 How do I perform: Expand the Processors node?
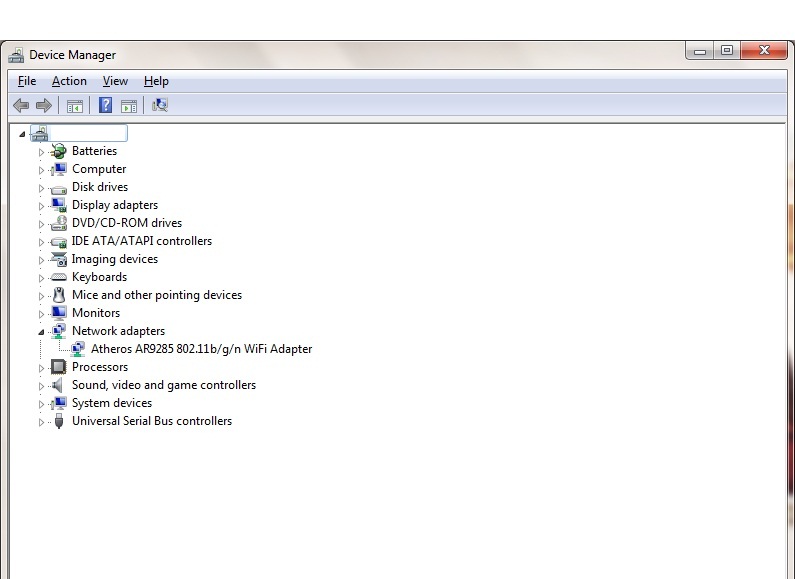coord(42,368)
